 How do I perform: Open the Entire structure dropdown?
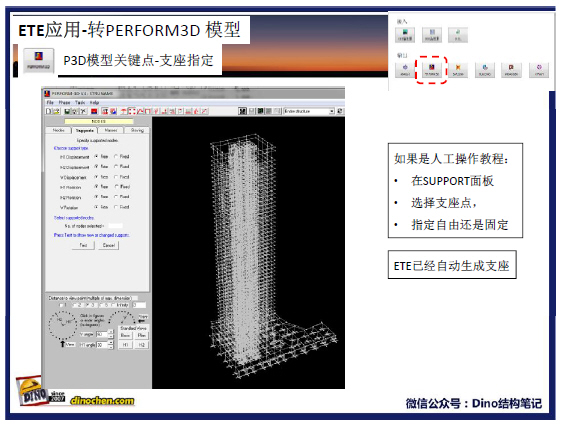tap(332, 112)
